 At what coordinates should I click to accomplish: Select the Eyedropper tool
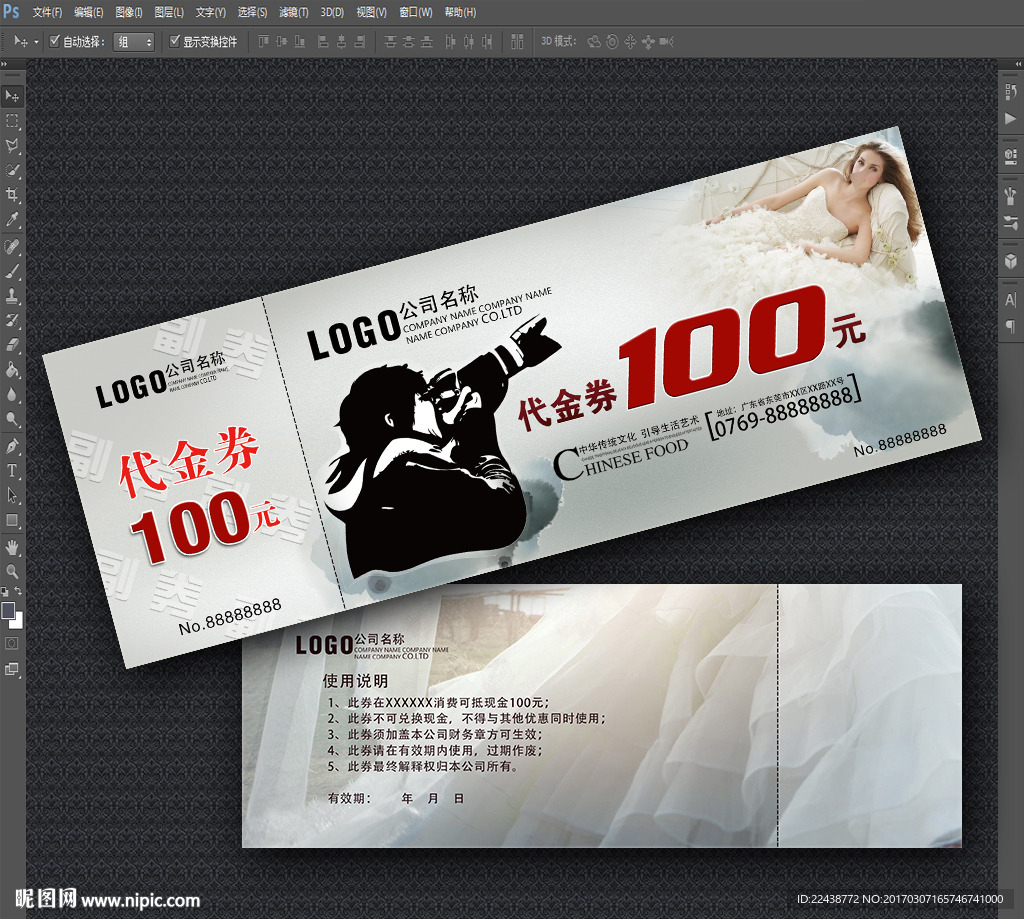[x=12, y=219]
